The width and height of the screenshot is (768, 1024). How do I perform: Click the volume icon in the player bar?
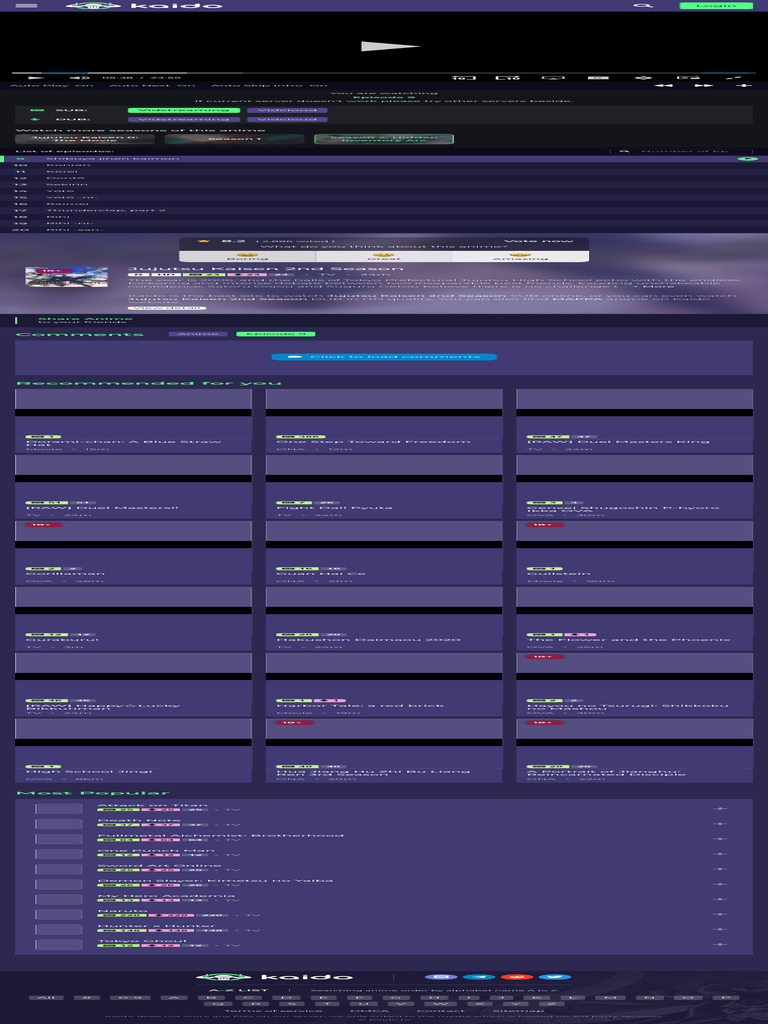click(x=80, y=78)
